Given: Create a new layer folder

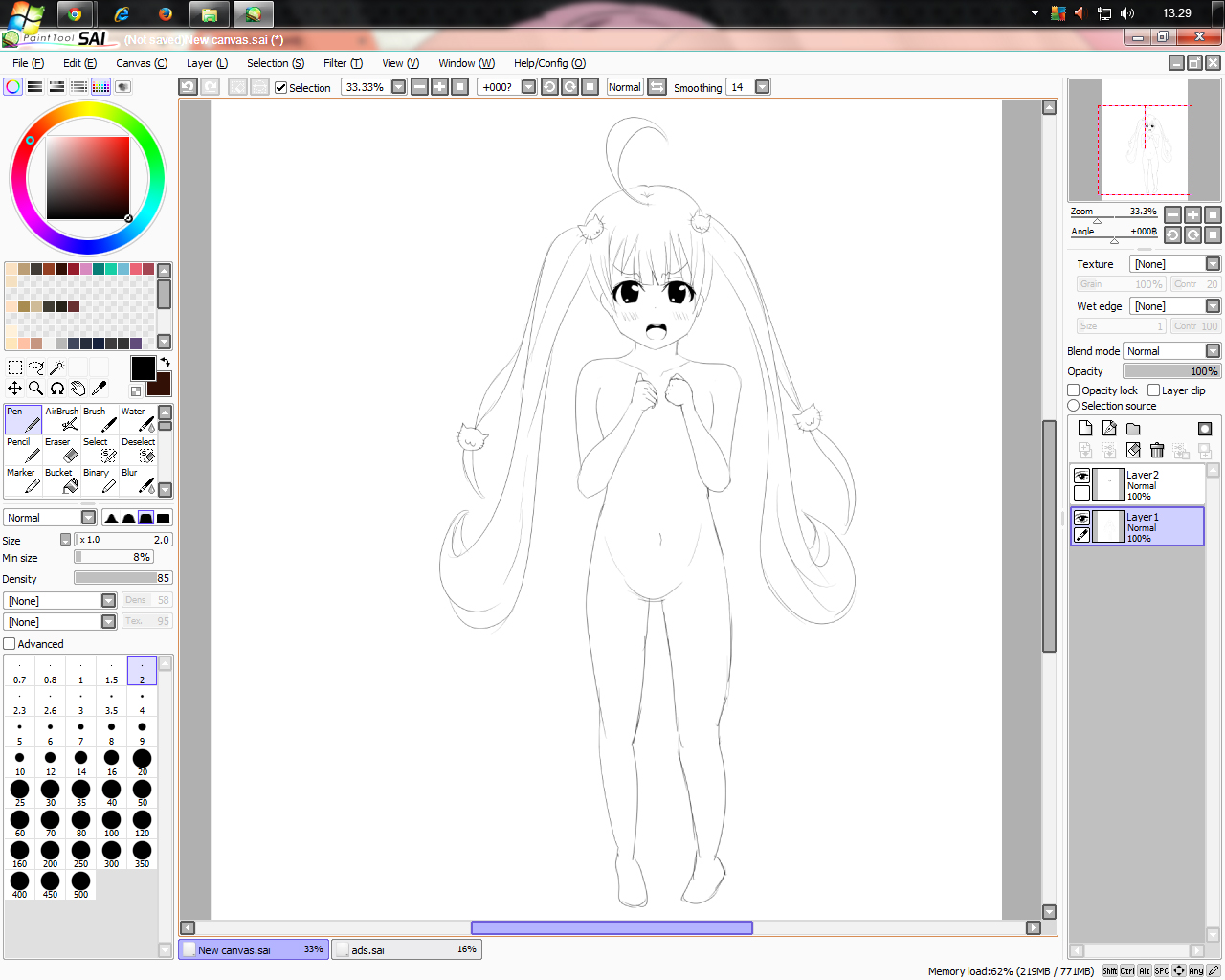Looking at the screenshot, I should point(1133,429).
